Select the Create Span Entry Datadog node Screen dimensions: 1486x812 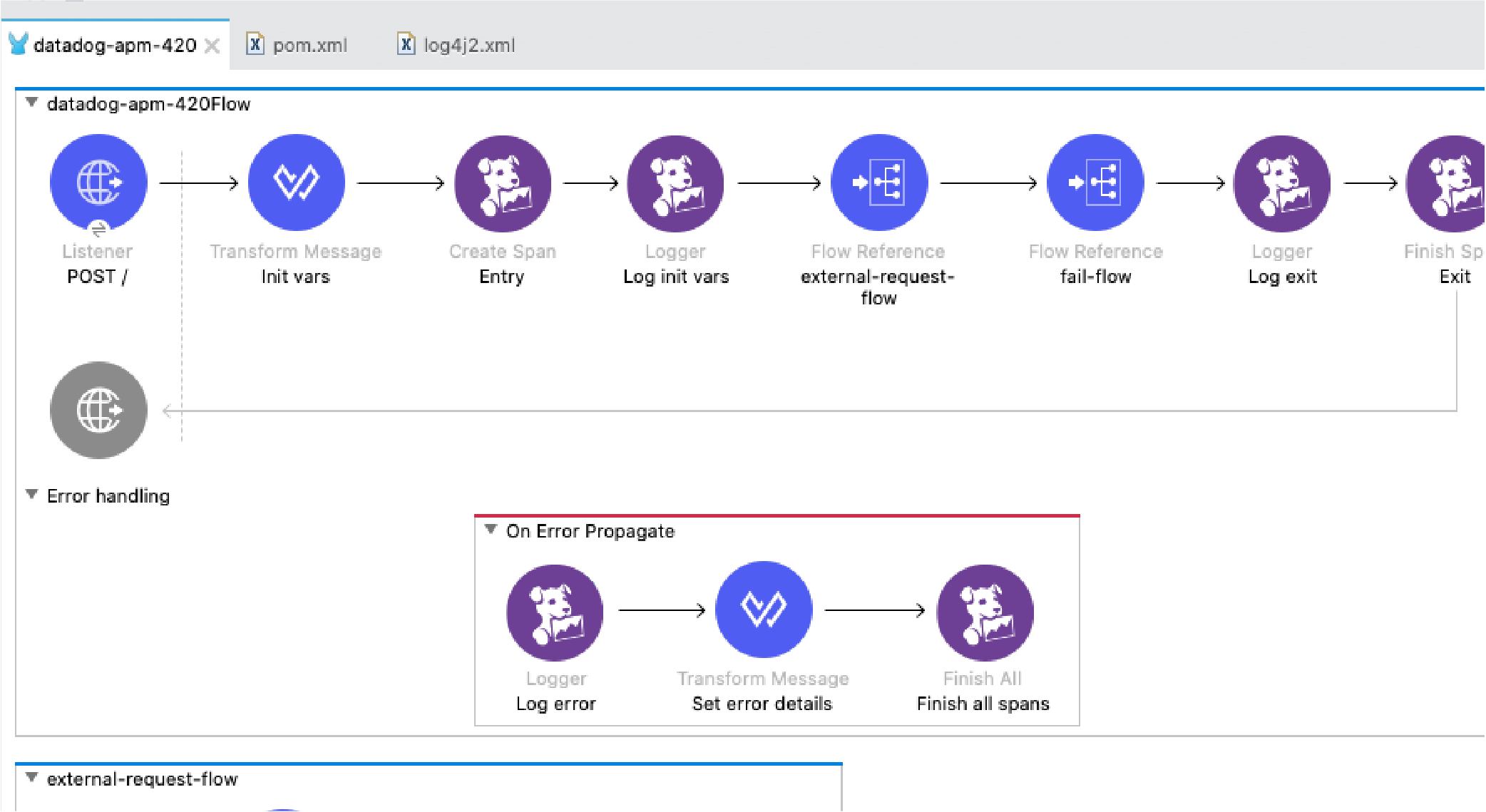tap(503, 183)
